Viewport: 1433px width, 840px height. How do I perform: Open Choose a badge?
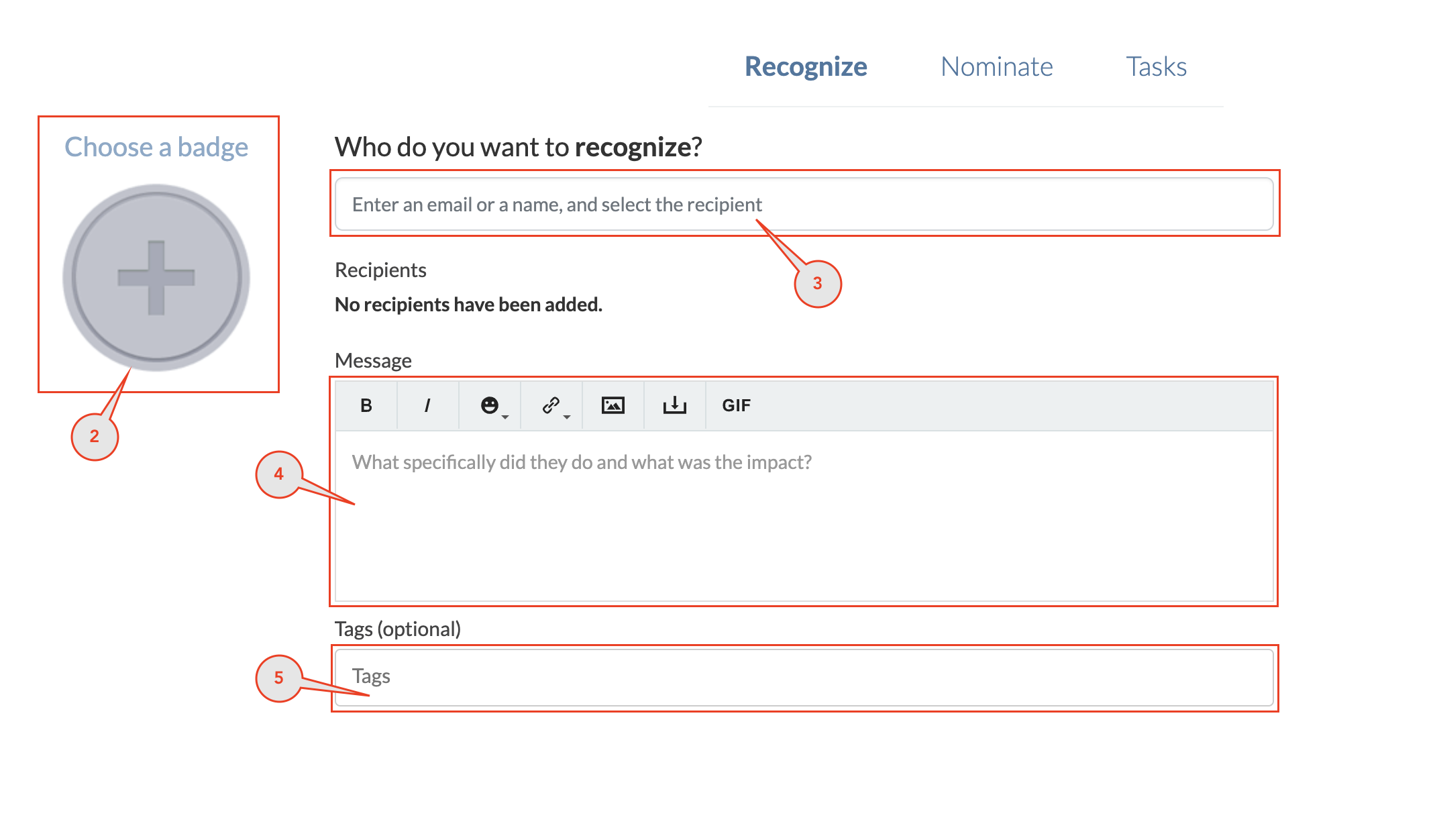[156, 146]
